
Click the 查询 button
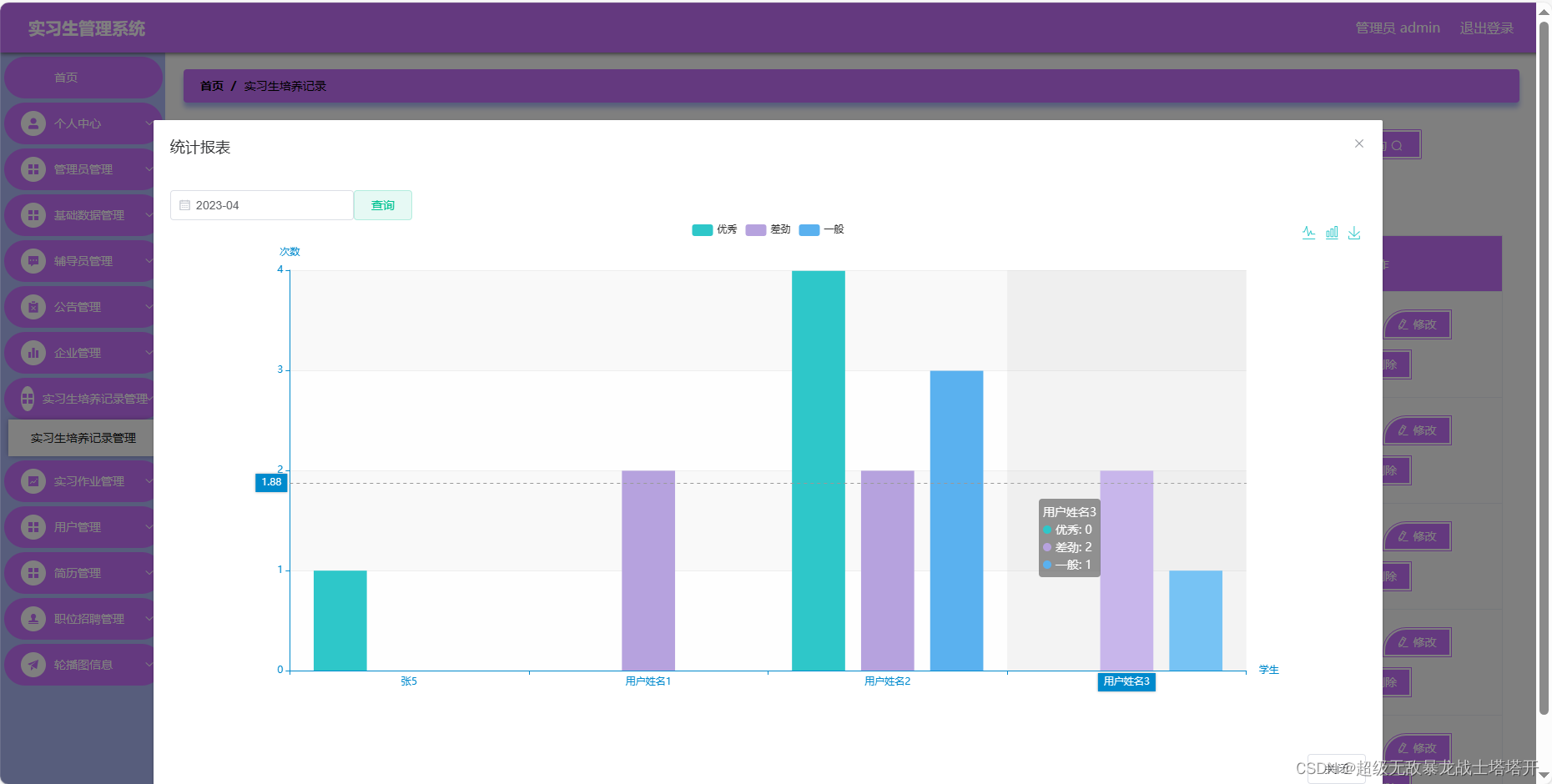[383, 205]
